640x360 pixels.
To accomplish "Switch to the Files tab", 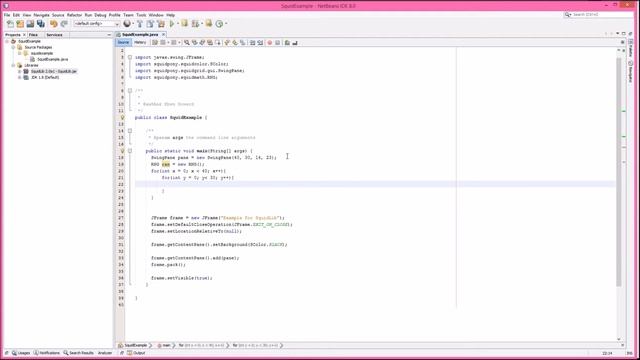I will click(x=33, y=35).
